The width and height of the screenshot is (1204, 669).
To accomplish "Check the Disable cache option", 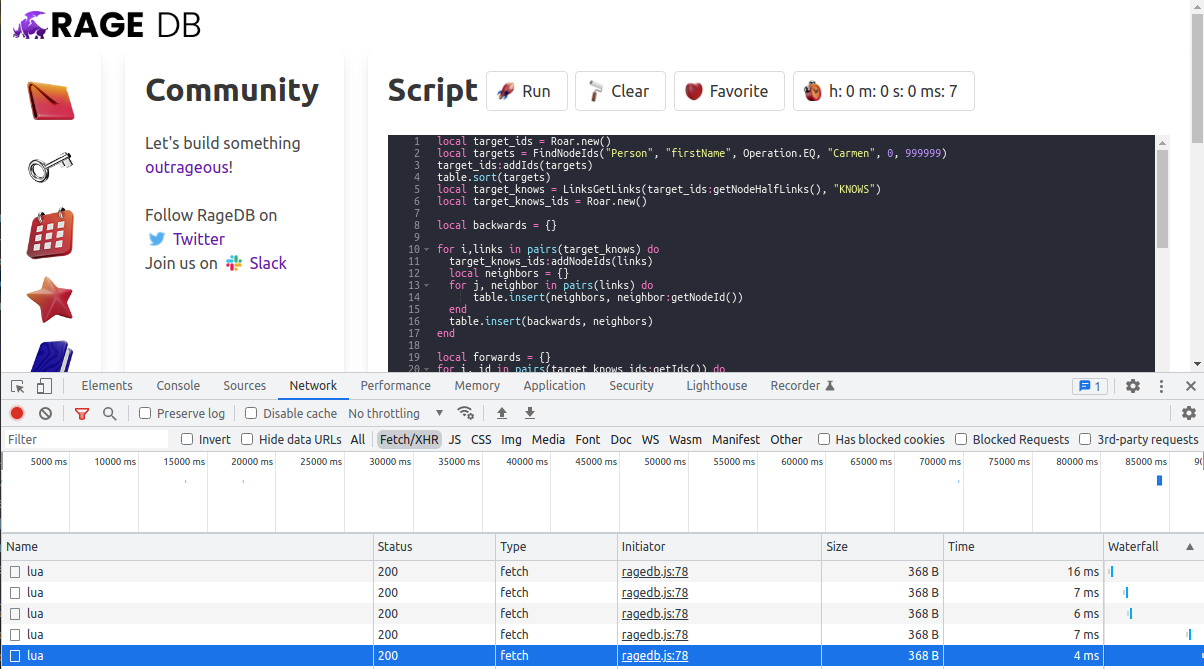I will click(251, 413).
